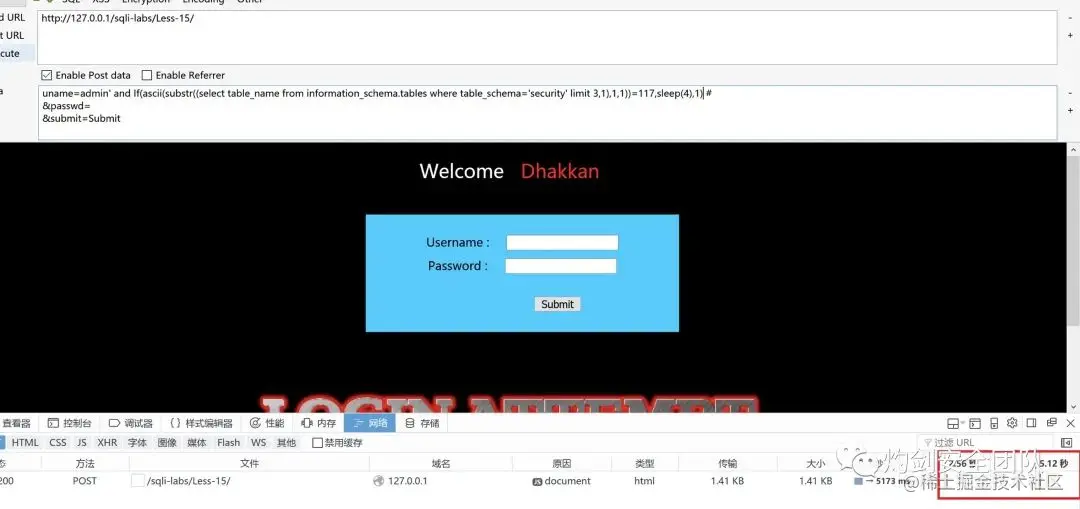Image resolution: width=1080 pixels, height=509 pixels.
Task: Sort by the 文件 file column
Action: pyautogui.click(x=249, y=464)
